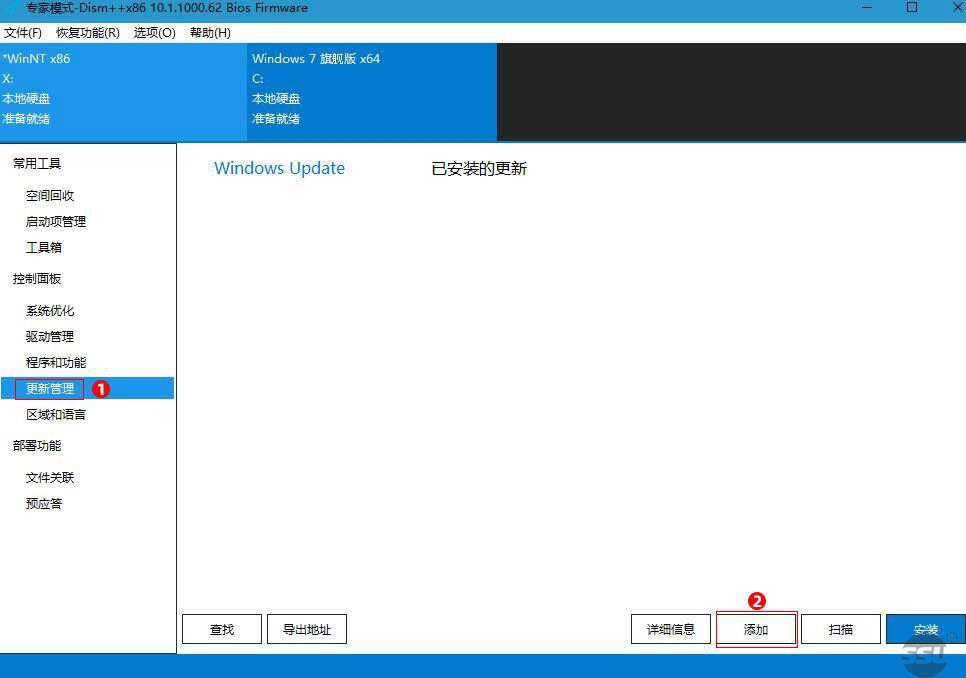Image resolution: width=966 pixels, height=678 pixels.
Task: Open 启动项管理 in the sidebar
Action: (x=56, y=222)
